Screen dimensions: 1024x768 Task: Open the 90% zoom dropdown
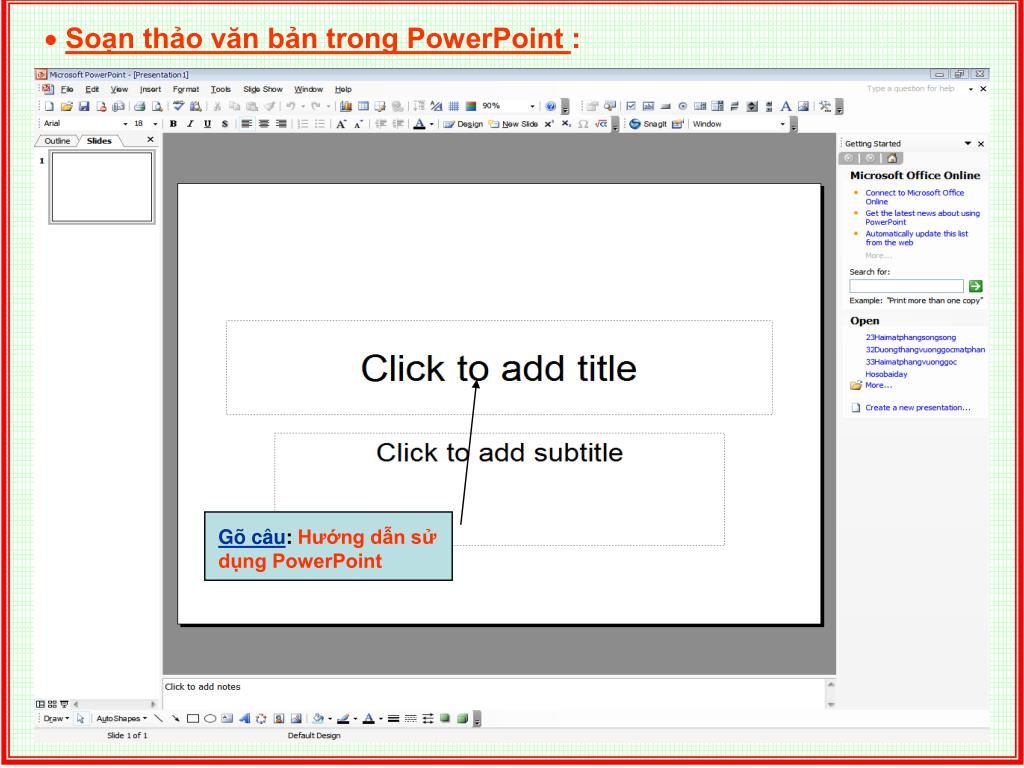[x=532, y=106]
